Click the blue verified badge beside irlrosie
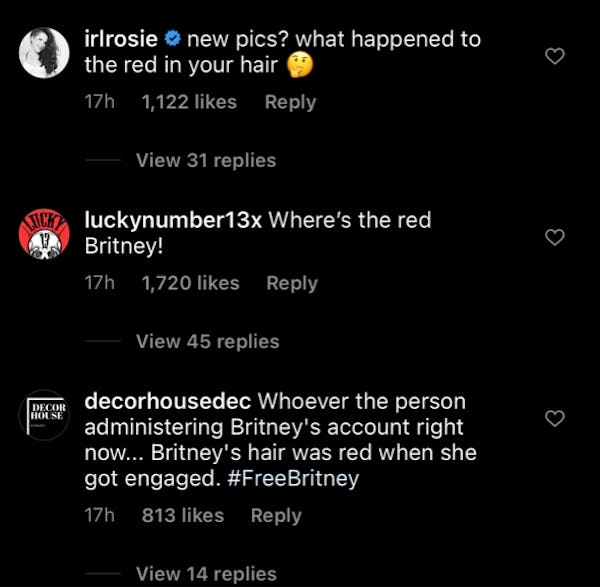600x587 pixels. [173, 39]
